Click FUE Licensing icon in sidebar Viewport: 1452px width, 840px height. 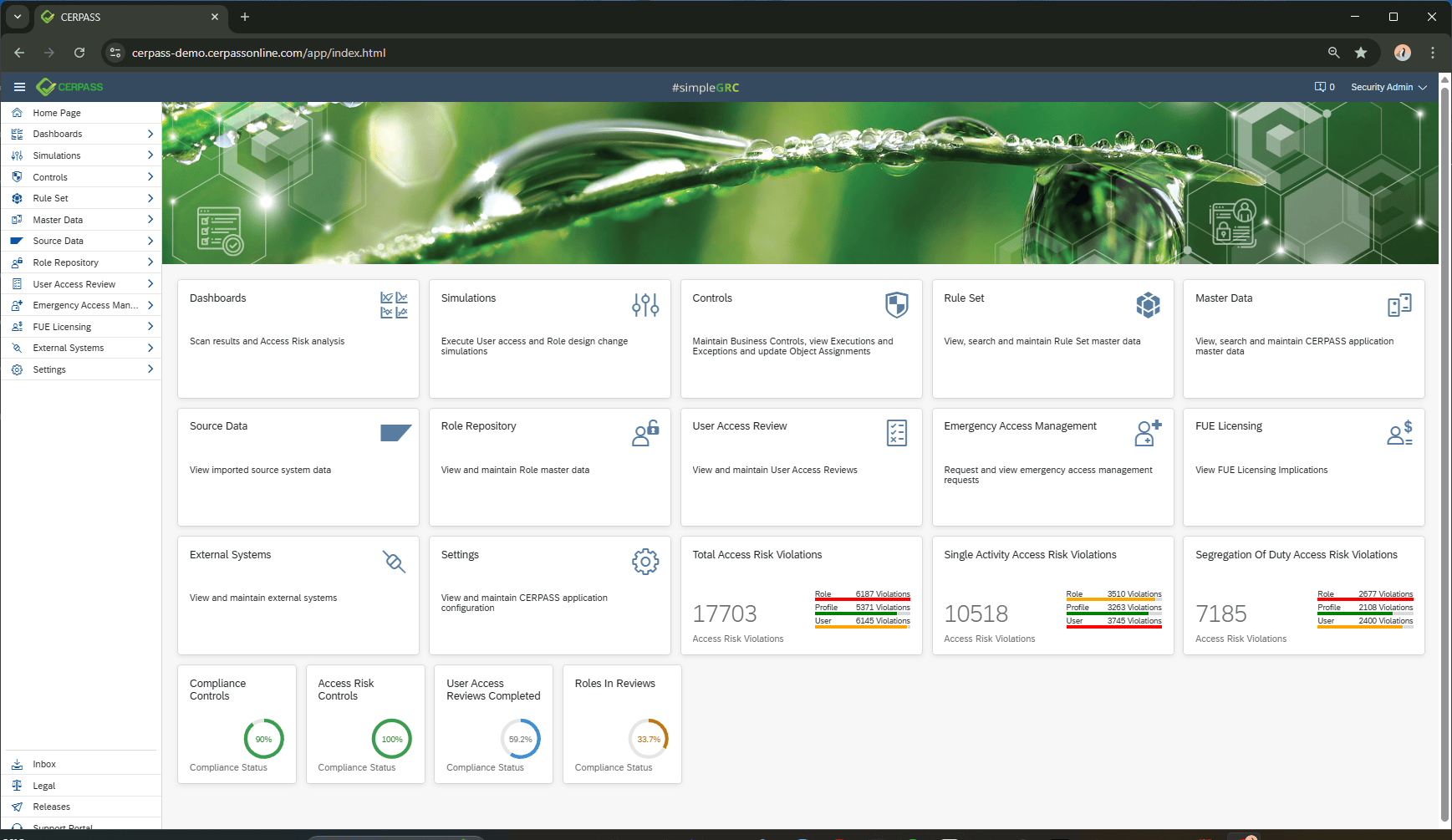click(x=17, y=327)
